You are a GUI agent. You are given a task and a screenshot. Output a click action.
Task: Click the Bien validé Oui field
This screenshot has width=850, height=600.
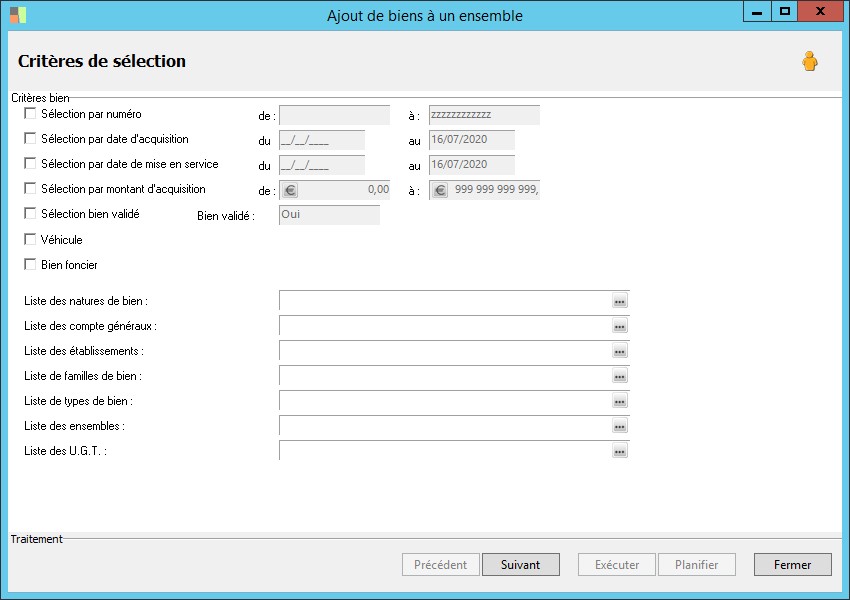click(329, 215)
